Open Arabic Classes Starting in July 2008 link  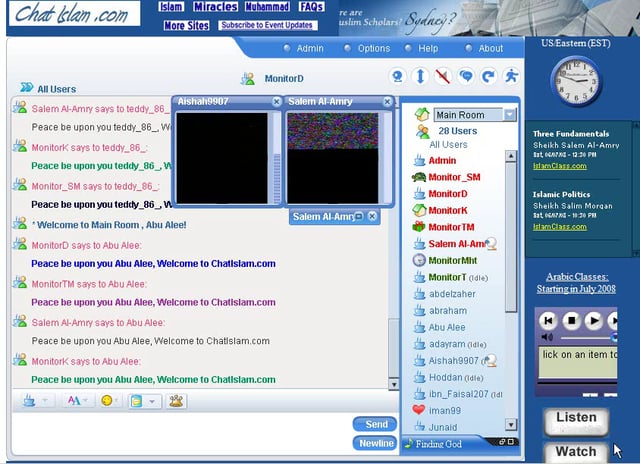[x=576, y=283]
